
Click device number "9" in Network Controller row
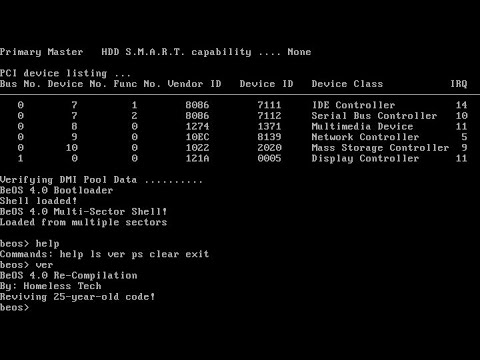click(x=75, y=137)
